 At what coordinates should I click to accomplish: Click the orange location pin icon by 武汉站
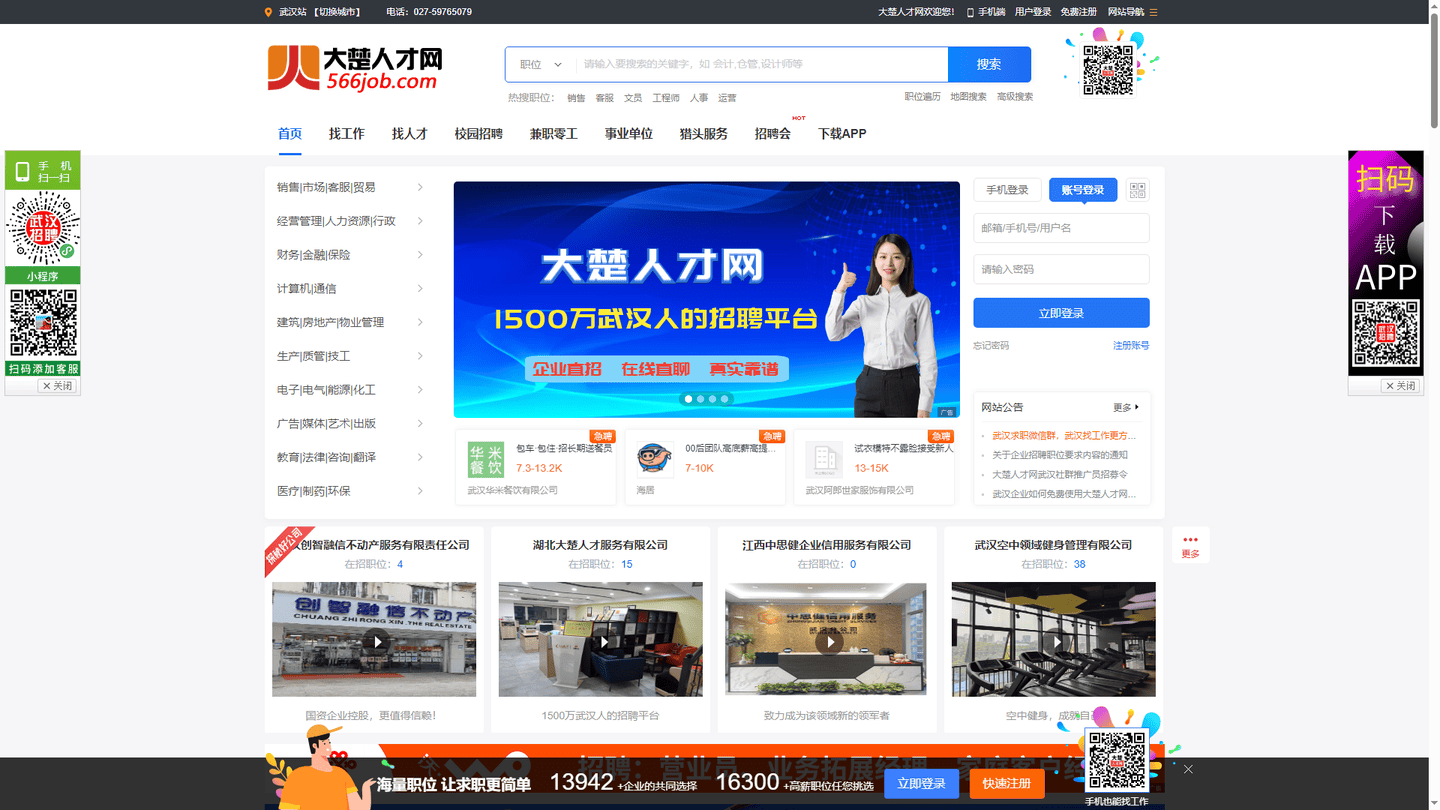268,12
